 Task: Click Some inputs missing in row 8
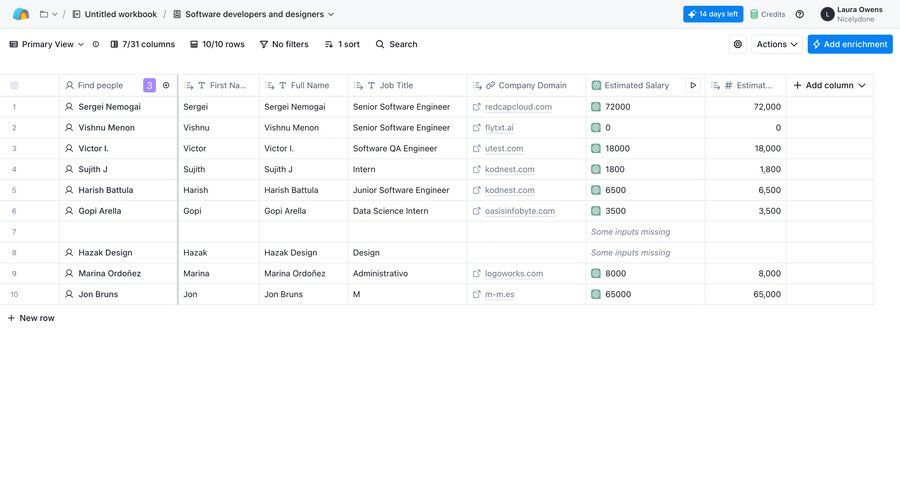click(x=631, y=253)
